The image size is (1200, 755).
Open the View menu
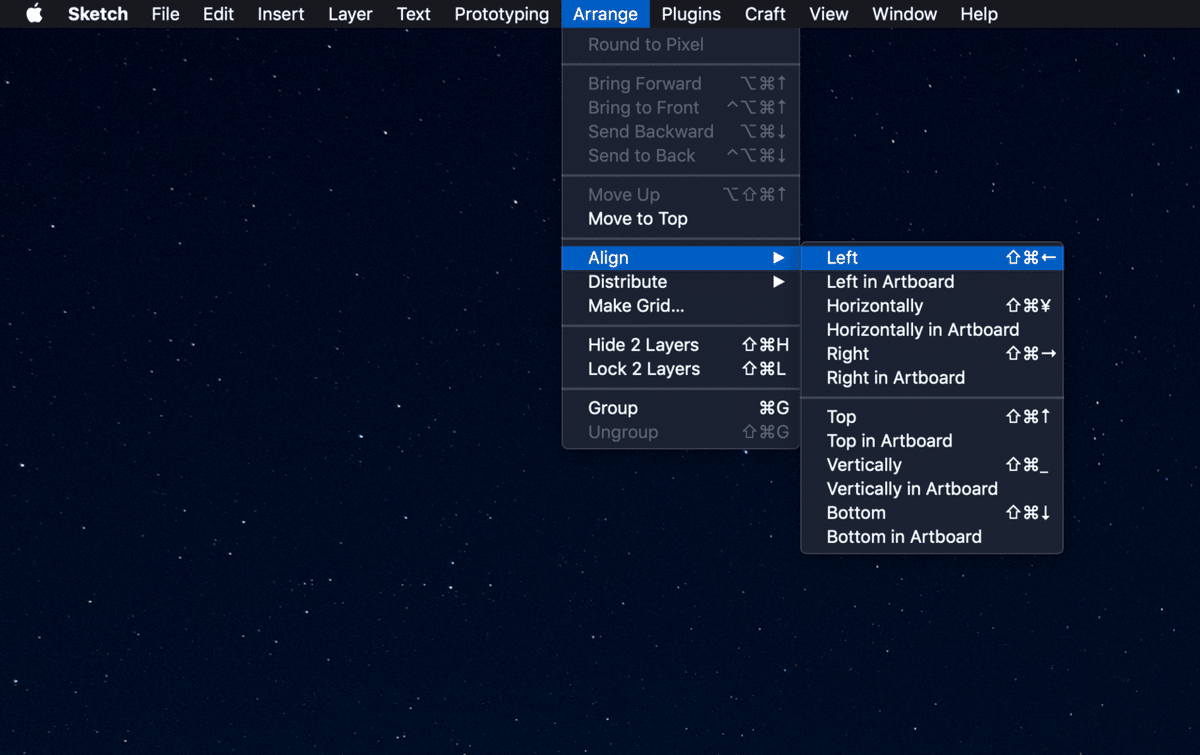[828, 14]
